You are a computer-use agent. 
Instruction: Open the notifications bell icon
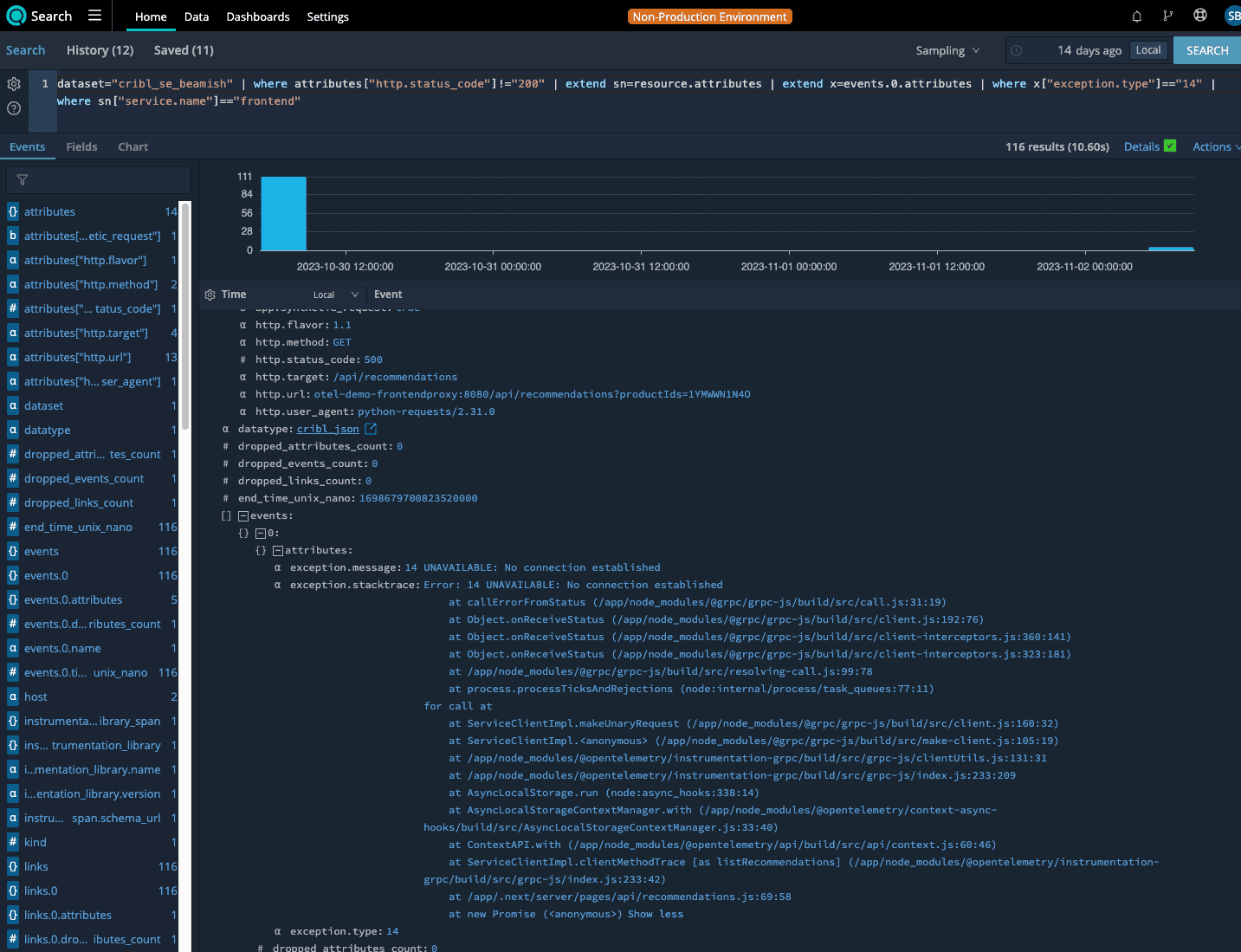(1137, 16)
